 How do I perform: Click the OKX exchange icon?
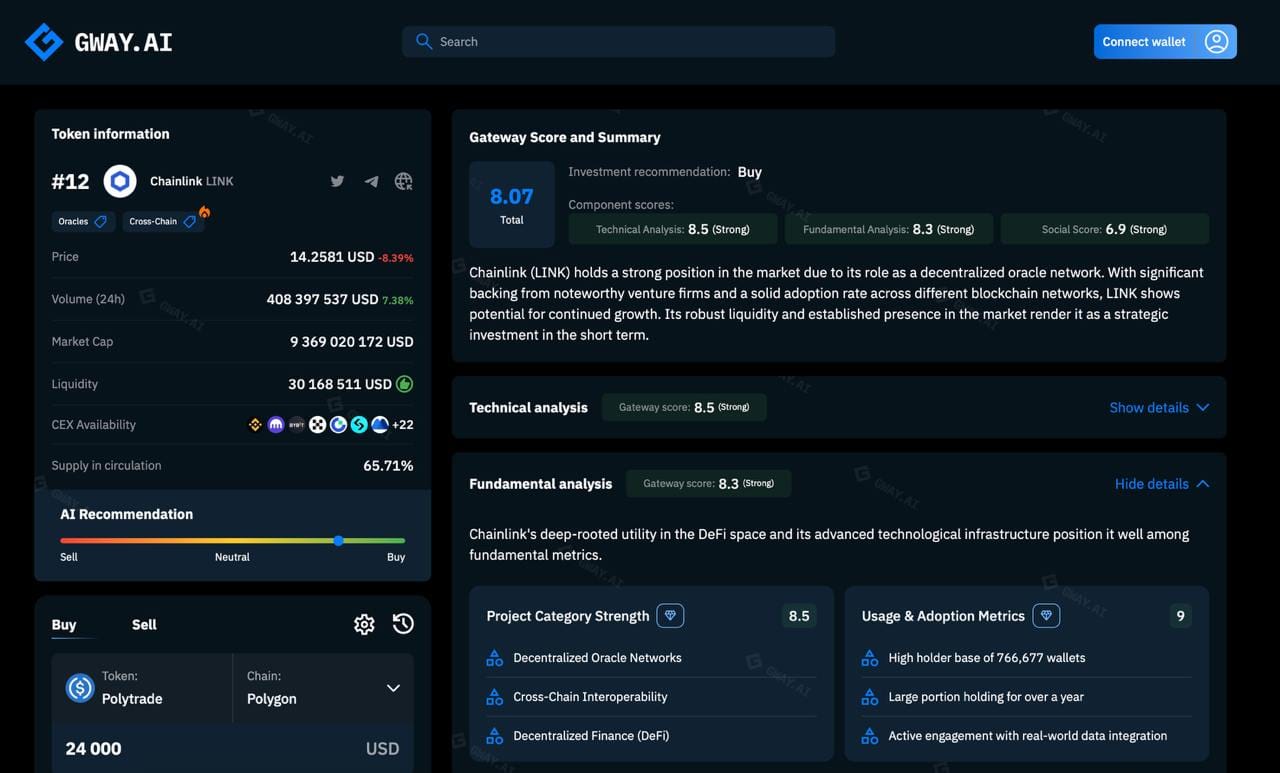318,424
